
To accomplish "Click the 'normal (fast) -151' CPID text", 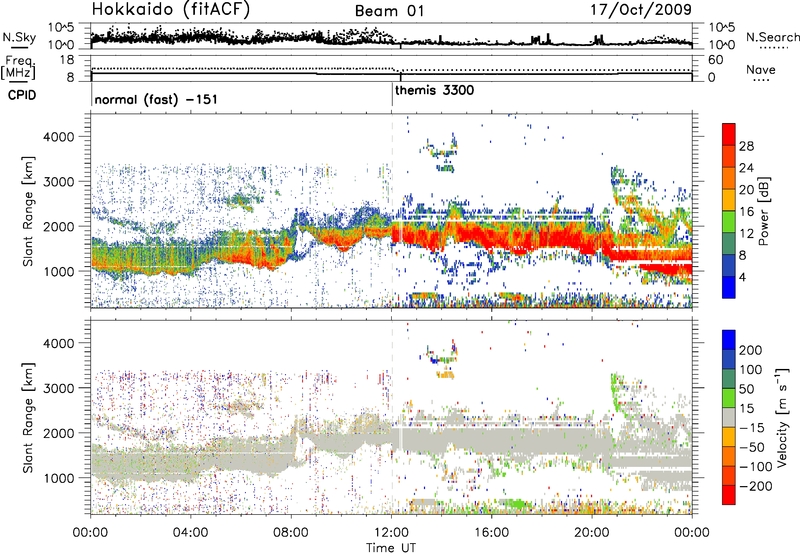I will (156, 99).
